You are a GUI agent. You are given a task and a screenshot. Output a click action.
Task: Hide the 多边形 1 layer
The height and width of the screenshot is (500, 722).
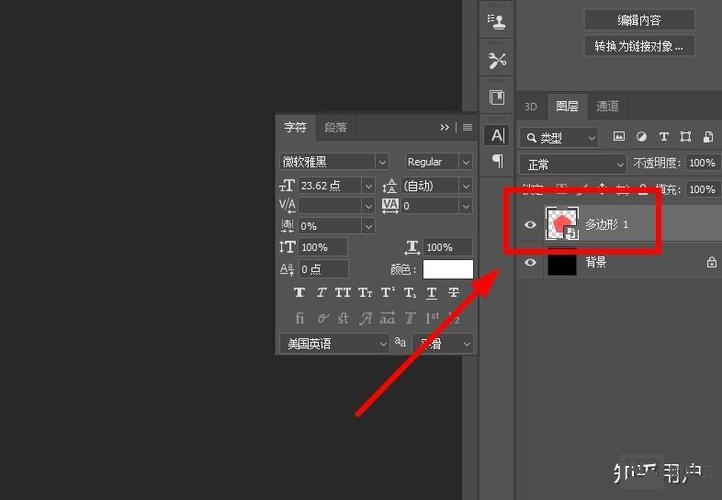[530, 225]
